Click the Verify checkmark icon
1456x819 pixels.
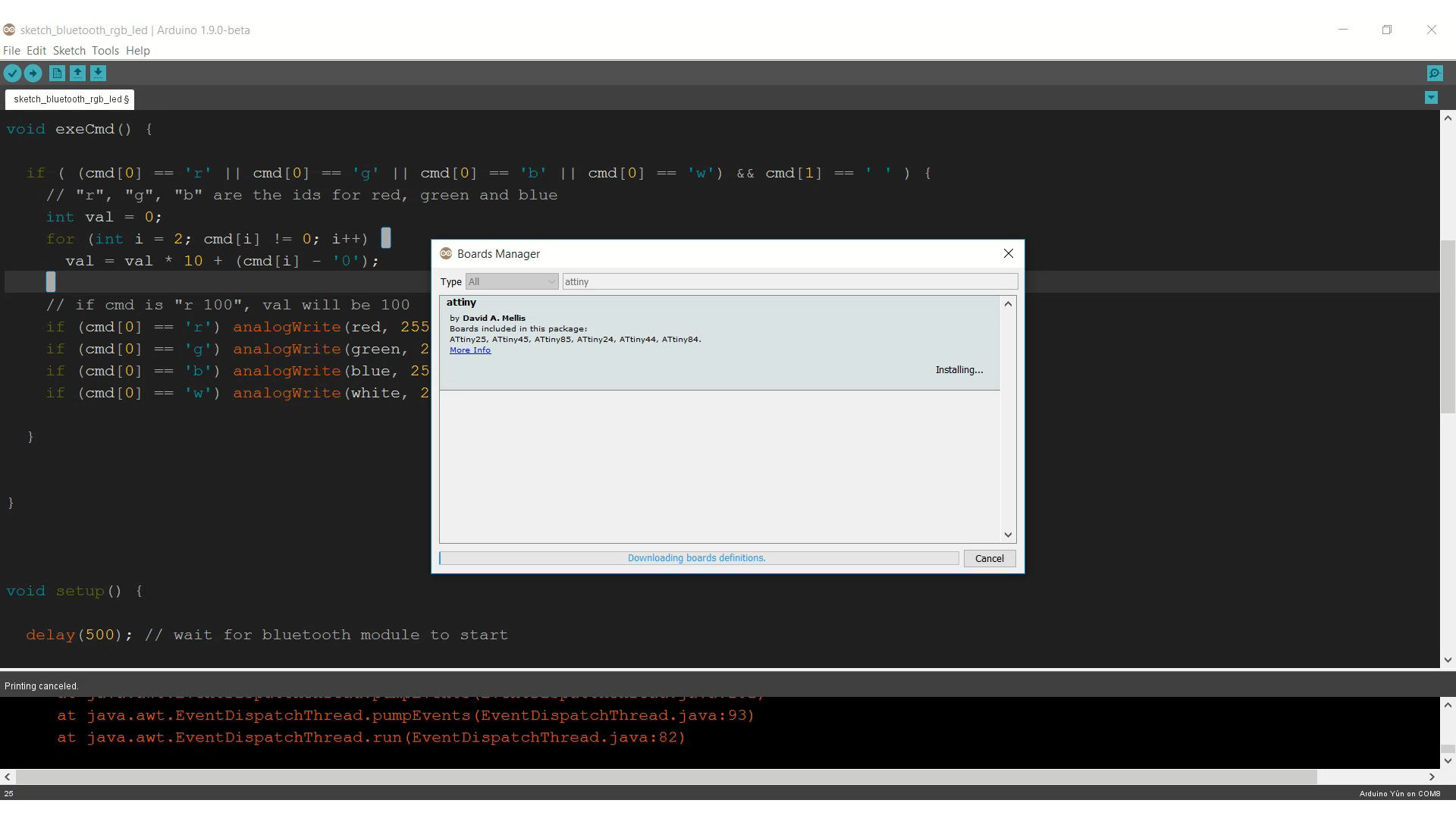point(12,74)
